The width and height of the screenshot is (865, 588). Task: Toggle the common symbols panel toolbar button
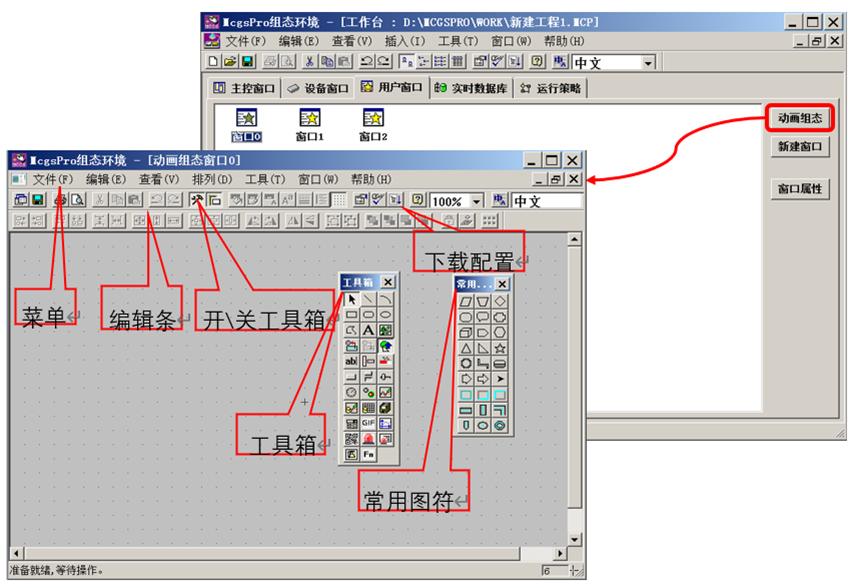pos(214,200)
